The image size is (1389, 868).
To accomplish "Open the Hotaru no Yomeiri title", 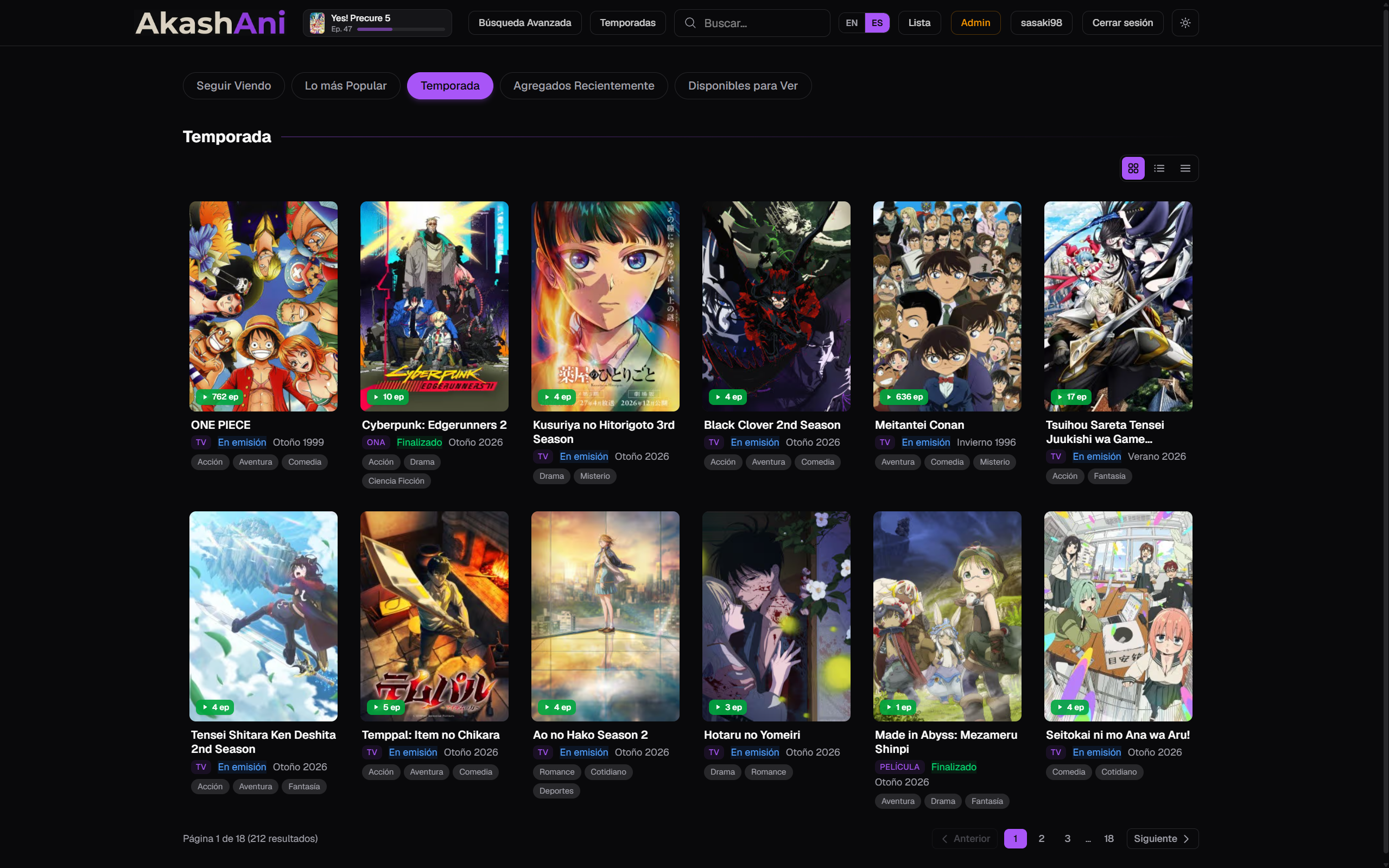I will (x=752, y=735).
